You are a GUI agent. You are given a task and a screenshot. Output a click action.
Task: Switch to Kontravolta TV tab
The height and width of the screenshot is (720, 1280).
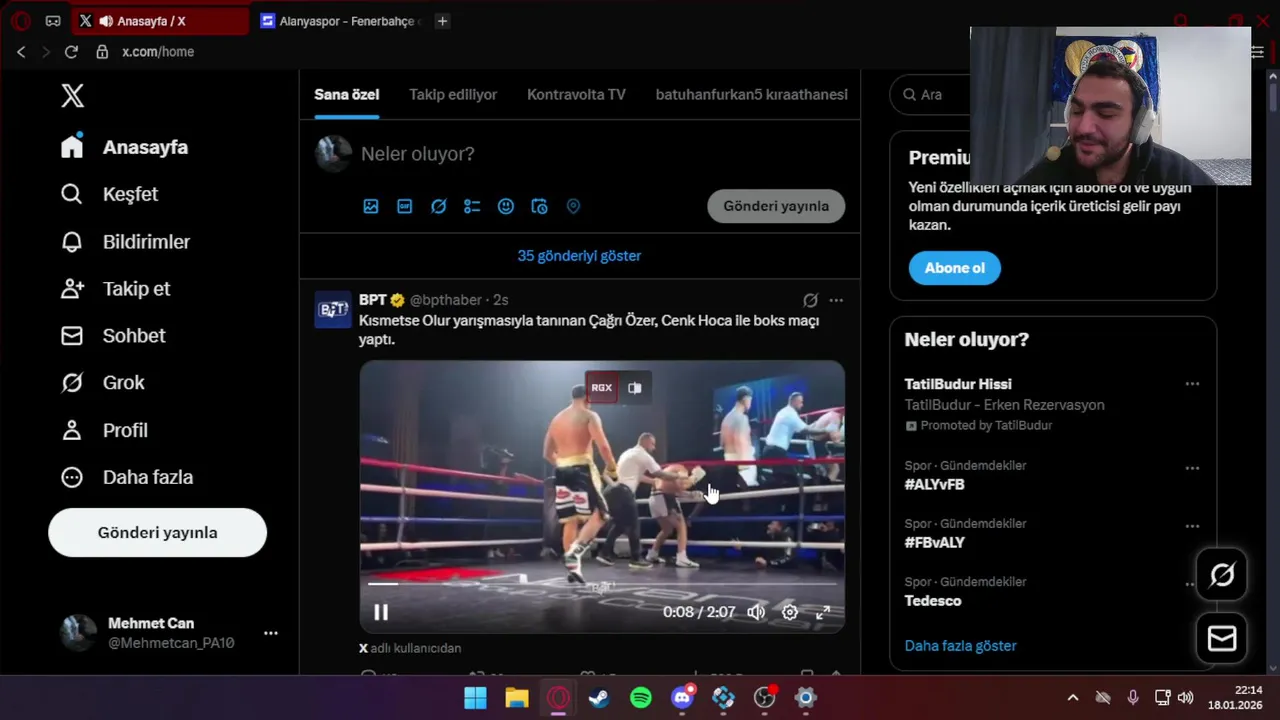[576, 95]
